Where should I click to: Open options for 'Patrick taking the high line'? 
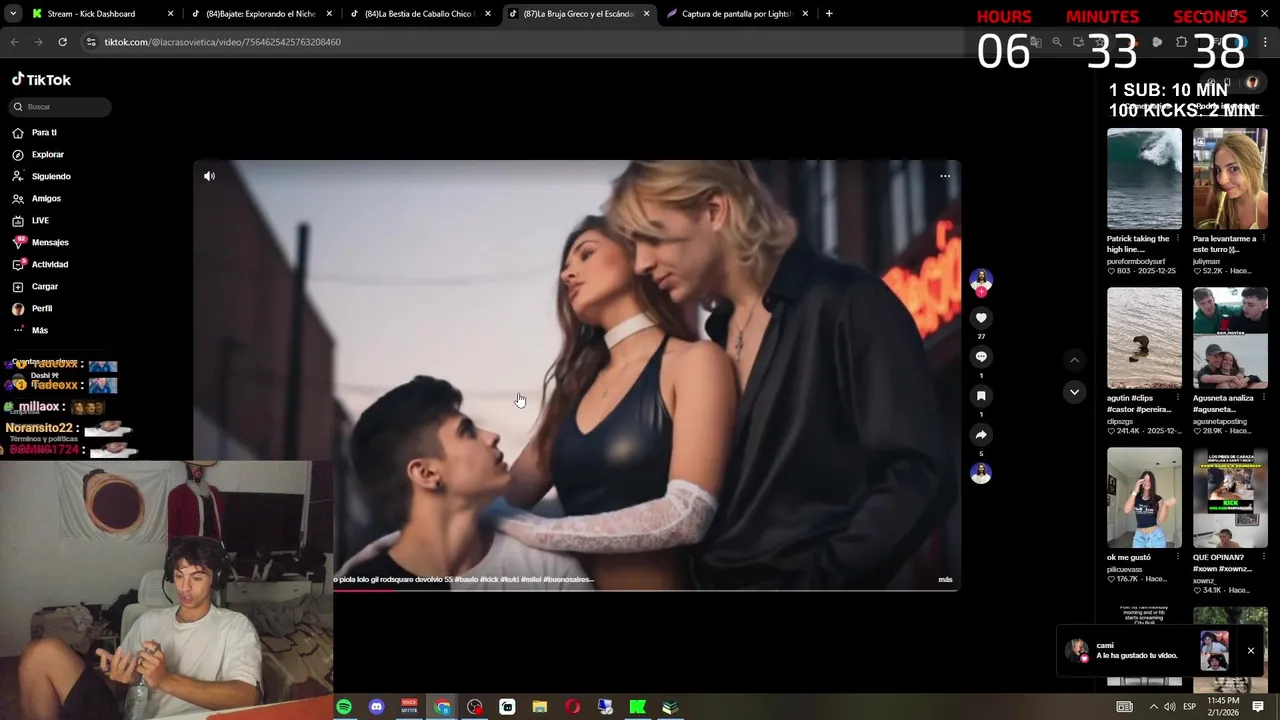pyautogui.click(x=1178, y=239)
